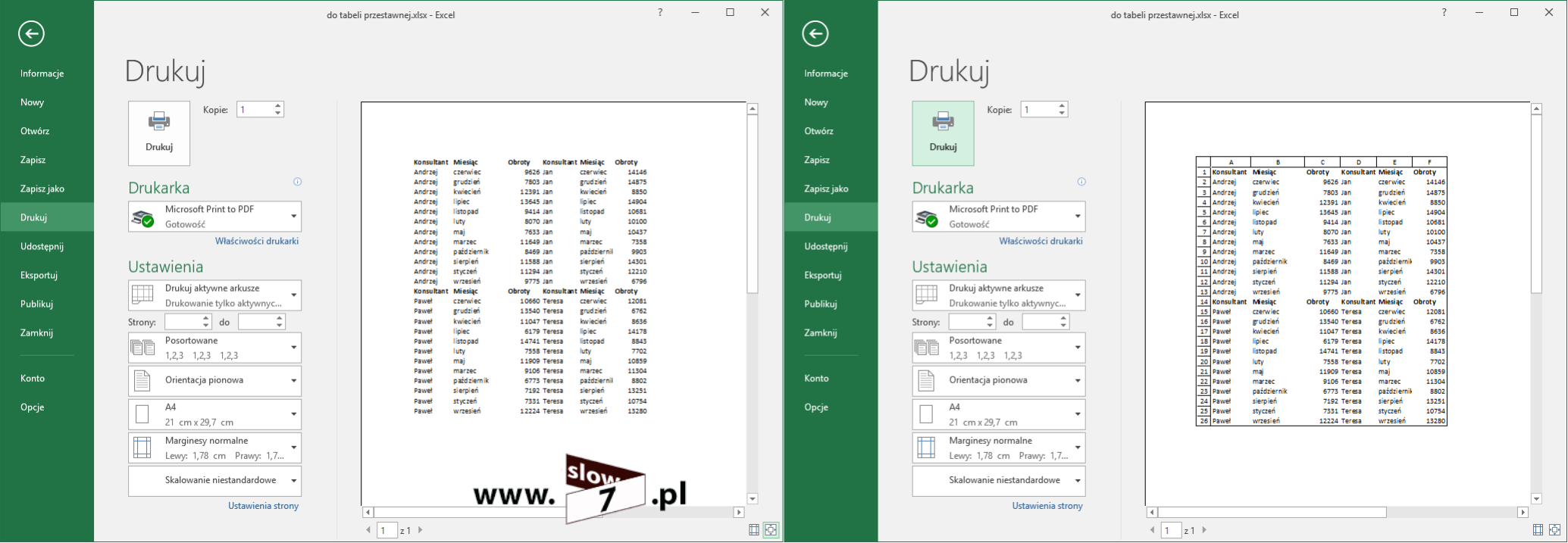Open A4 paper size dropdown in right window
Image resolution: width=1568 pixels, height=543 pixels.
click(x=998, y=414)
